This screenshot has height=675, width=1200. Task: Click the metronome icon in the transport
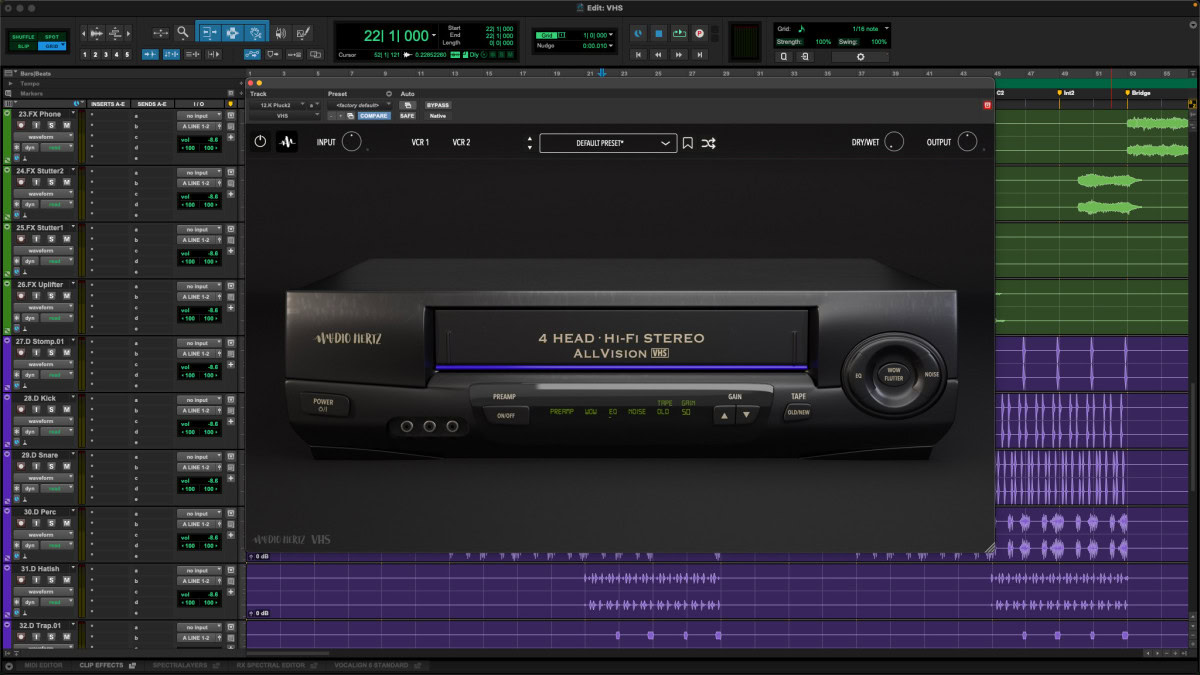tap(637, 33)
